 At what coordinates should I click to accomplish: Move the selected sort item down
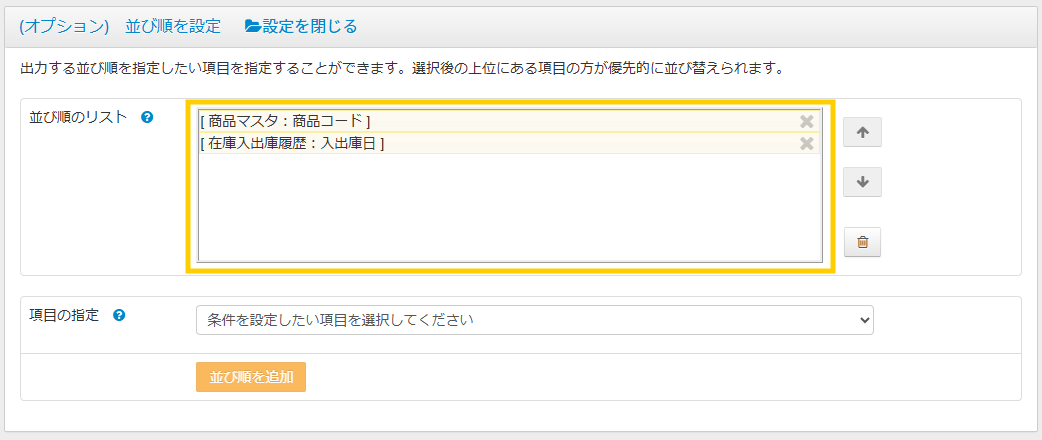[x=862, y=182]
